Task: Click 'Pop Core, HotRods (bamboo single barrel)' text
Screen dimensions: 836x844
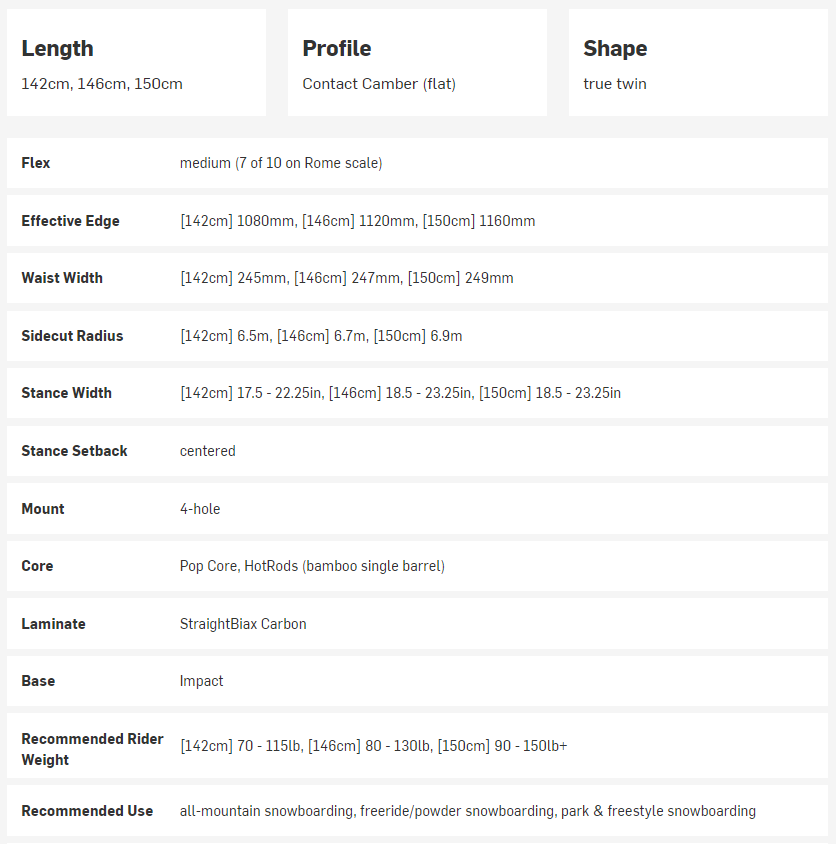Action: click(x=312, y=566)
